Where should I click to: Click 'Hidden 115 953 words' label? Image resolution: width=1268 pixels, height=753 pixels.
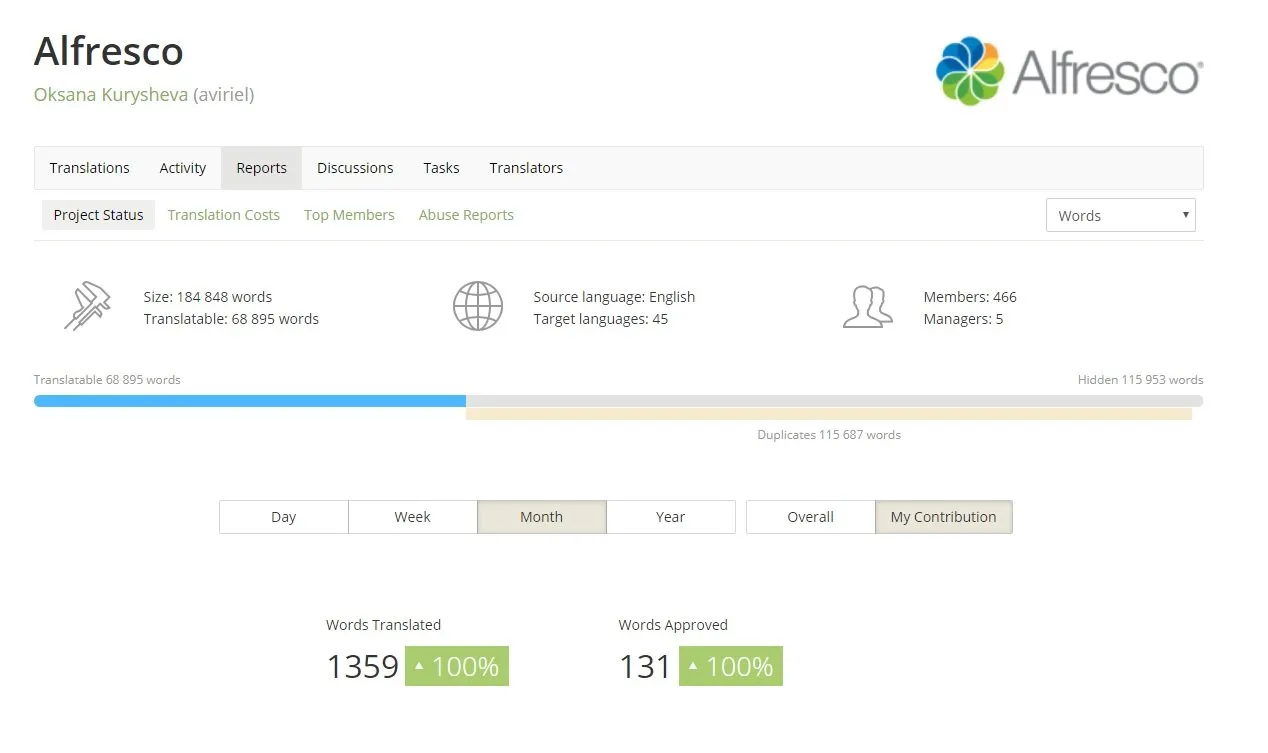(x=1141, y=380)
